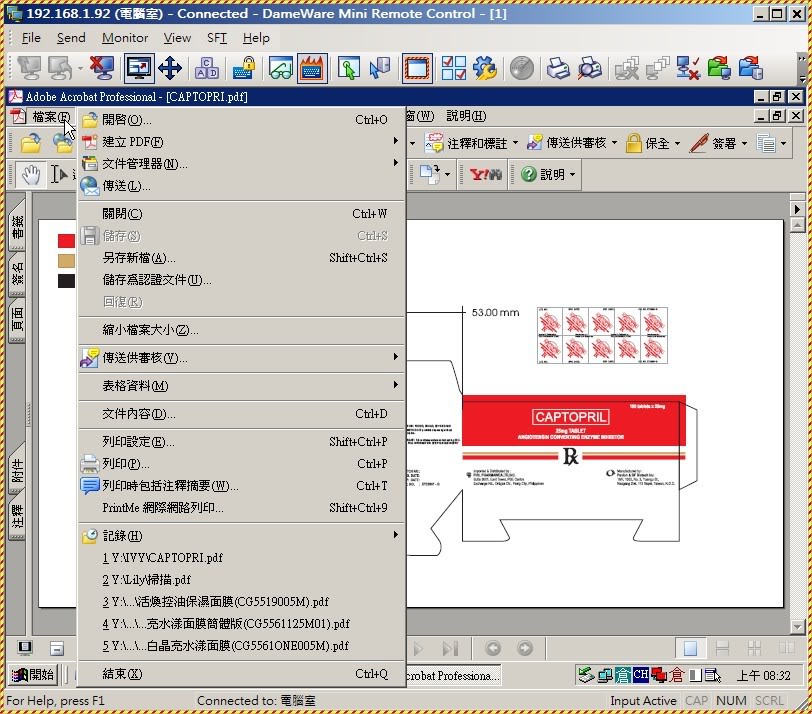The height and width of the screenshot is (714, 812).
Task: Click the disconnect icon with red X
Action: pyautogui.click(x=102, y=68)
